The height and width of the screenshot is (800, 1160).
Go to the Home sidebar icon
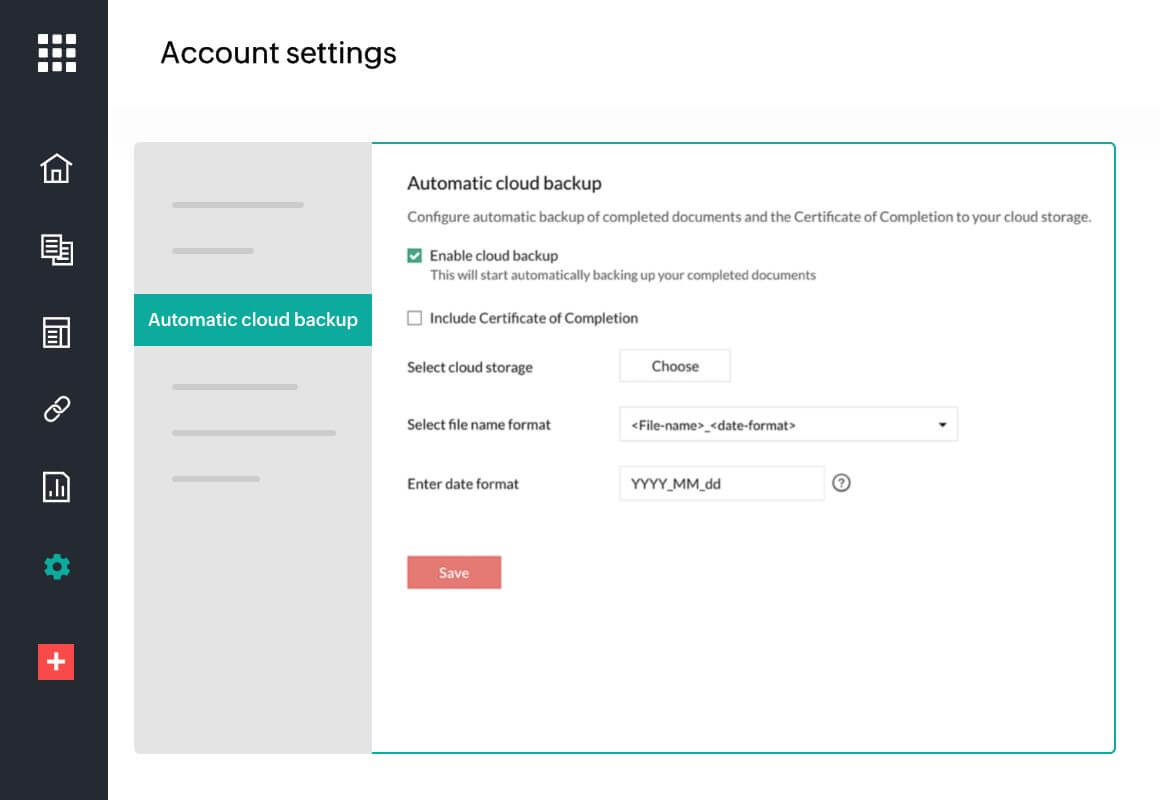click(x=56, y=168)
